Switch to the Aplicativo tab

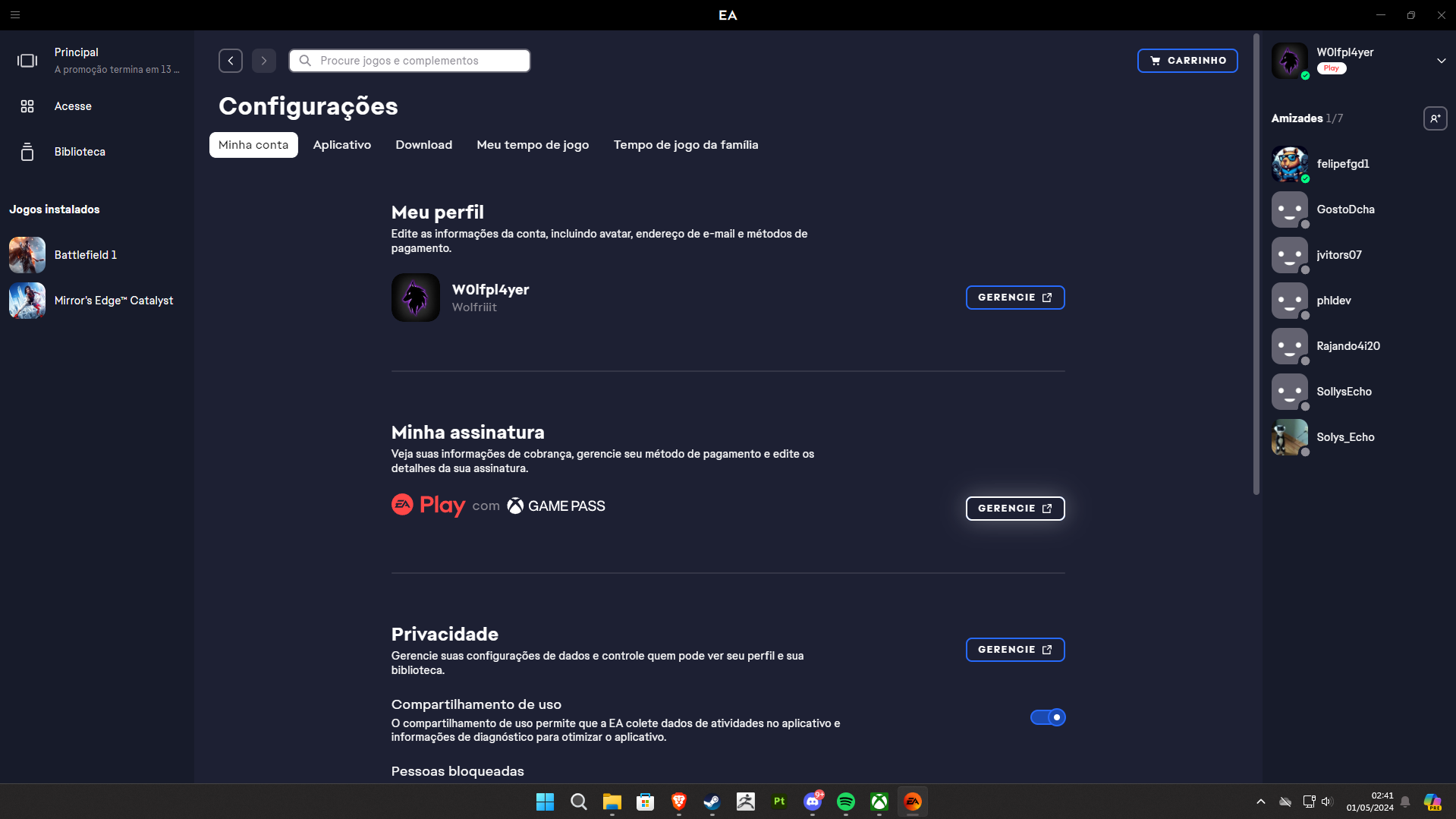341,145
